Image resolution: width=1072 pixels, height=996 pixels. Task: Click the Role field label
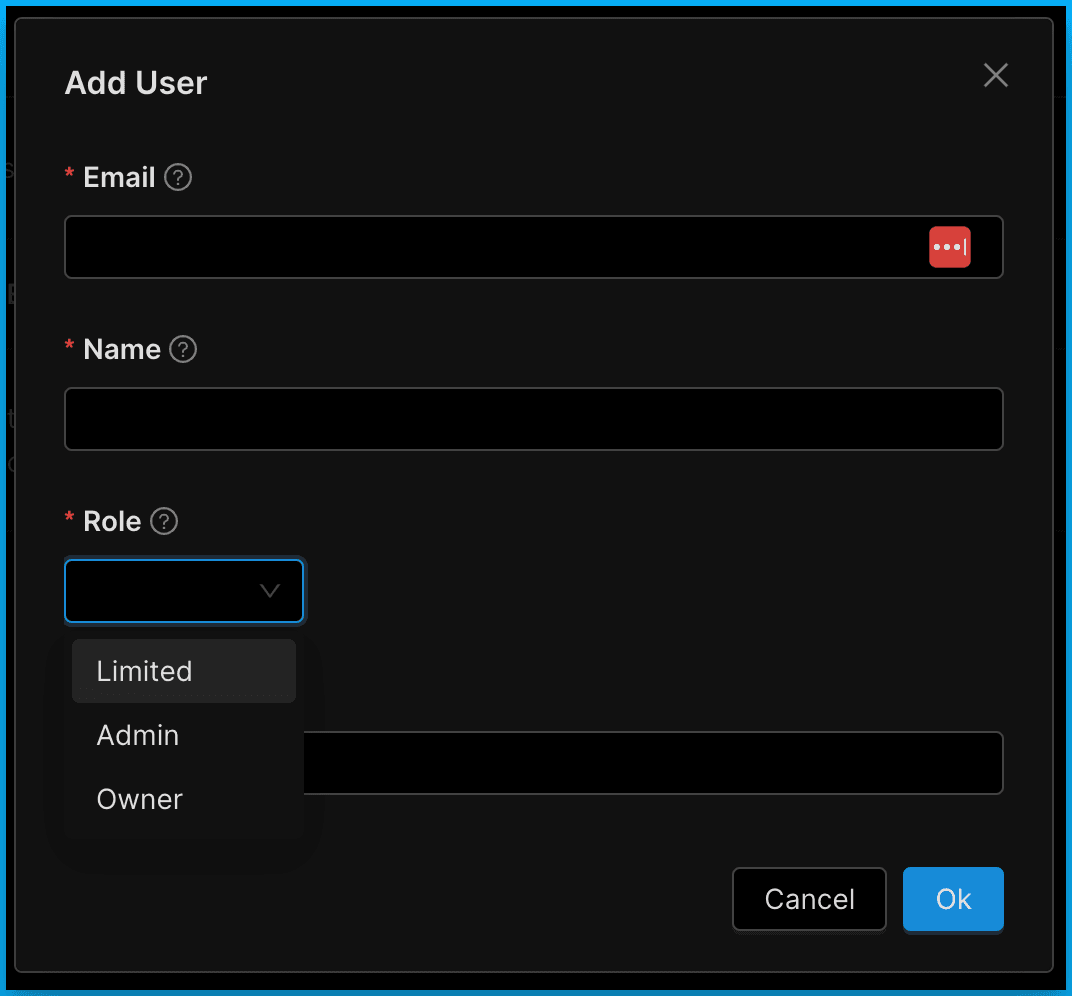[112, 522]
